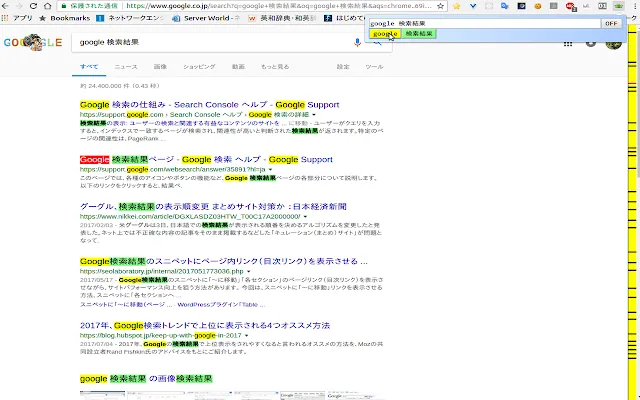Open 'Google 検索結果ページ - Google 検索 ヘルプ' result
Image resolution: width=640 pixels, height=400 pixels.
[206, 159]
